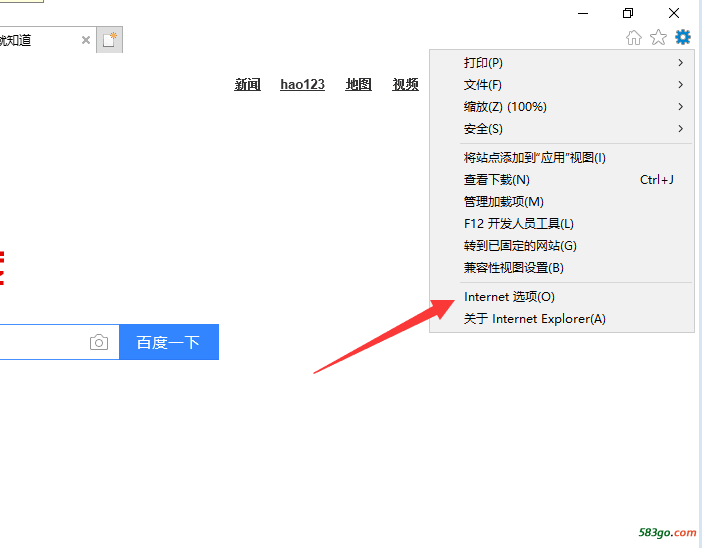Open the gear Tools menu icon
The height and width of the screenshot is (548, 702).
click(683, 37)
